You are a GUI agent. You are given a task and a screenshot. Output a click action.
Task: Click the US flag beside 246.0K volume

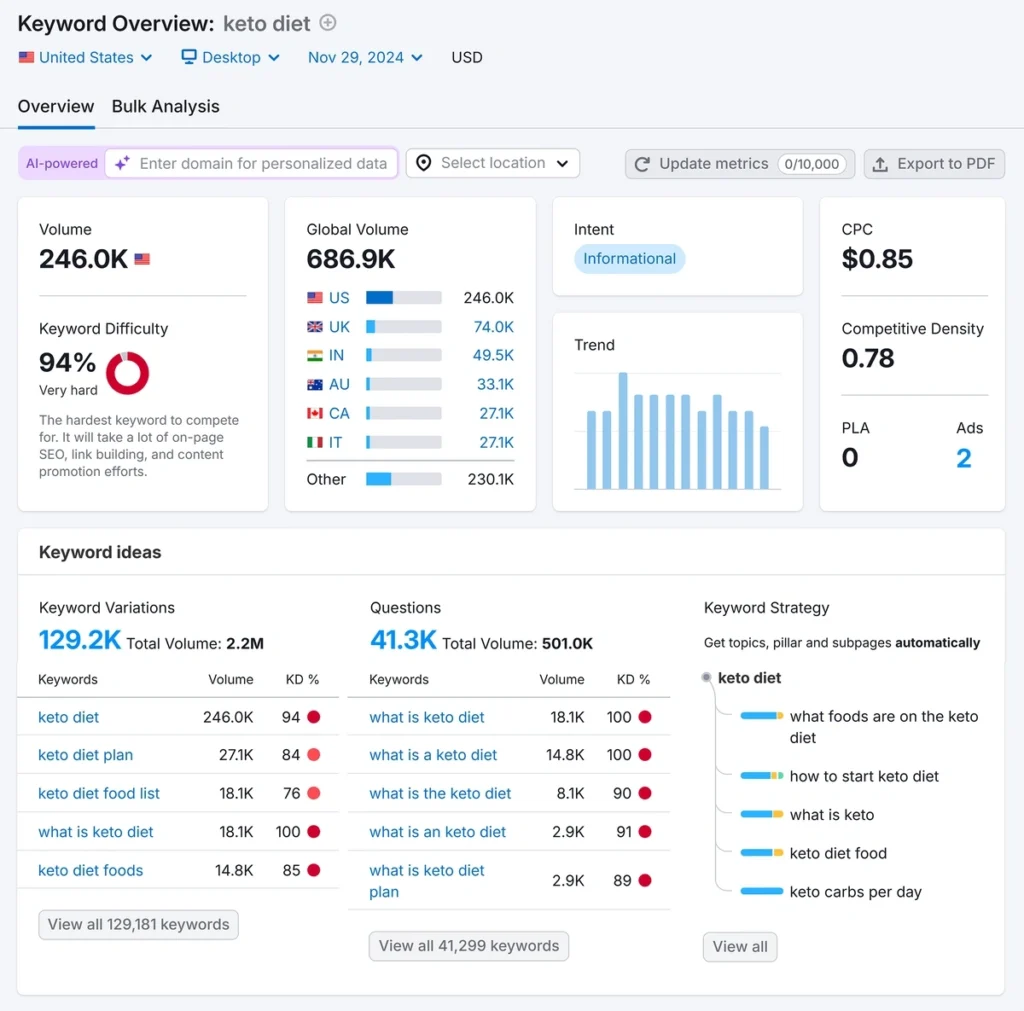click(x=141, y=258)
